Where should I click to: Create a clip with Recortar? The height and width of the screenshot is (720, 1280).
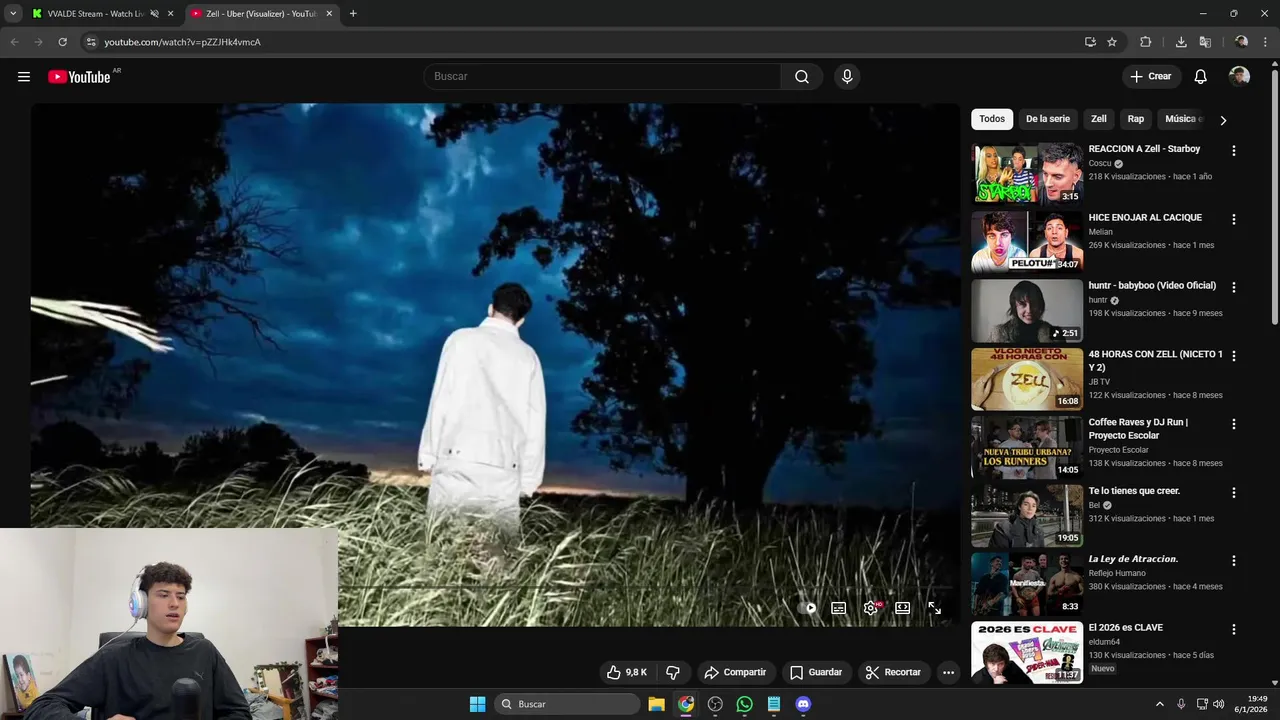pos(893,672)
